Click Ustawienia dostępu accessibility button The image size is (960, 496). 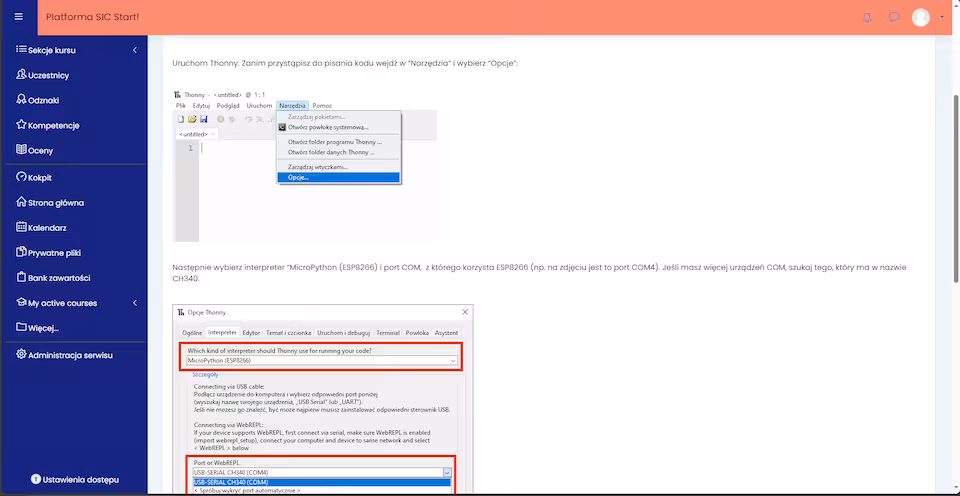(x=74, y=479)
